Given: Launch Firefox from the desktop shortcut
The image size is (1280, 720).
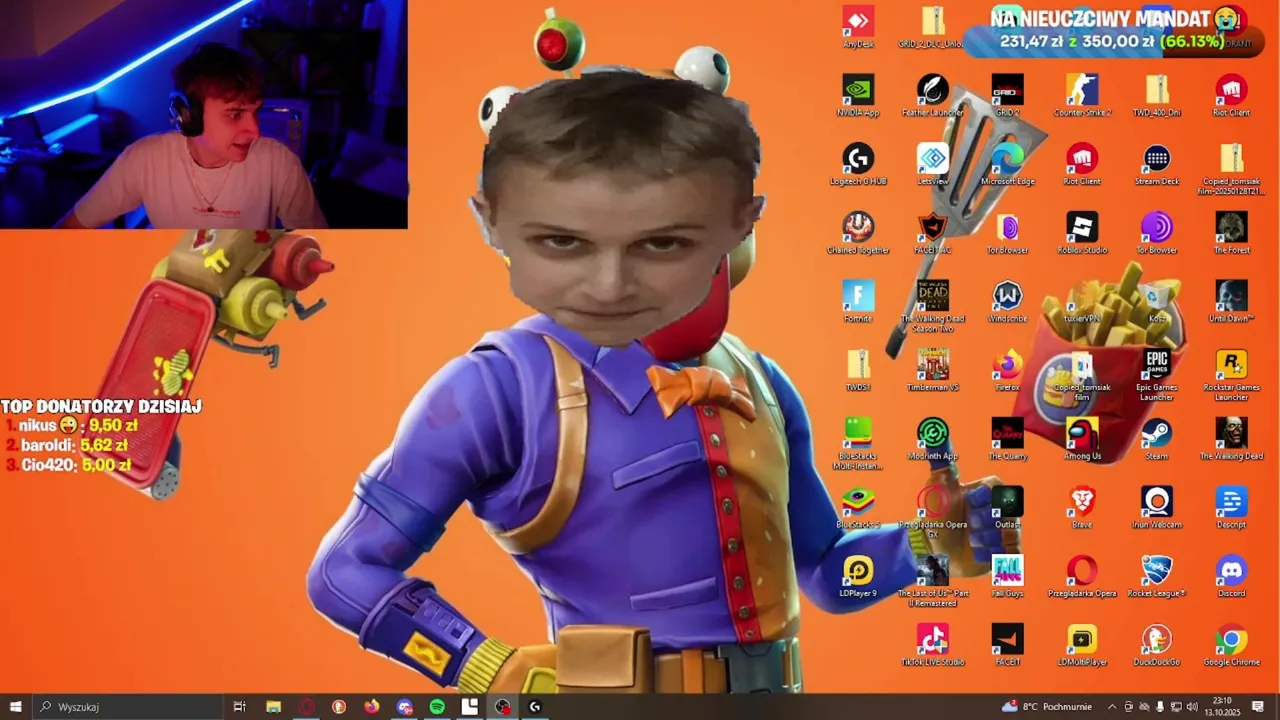Looking at the screenshot, I should click(1007, 371).
